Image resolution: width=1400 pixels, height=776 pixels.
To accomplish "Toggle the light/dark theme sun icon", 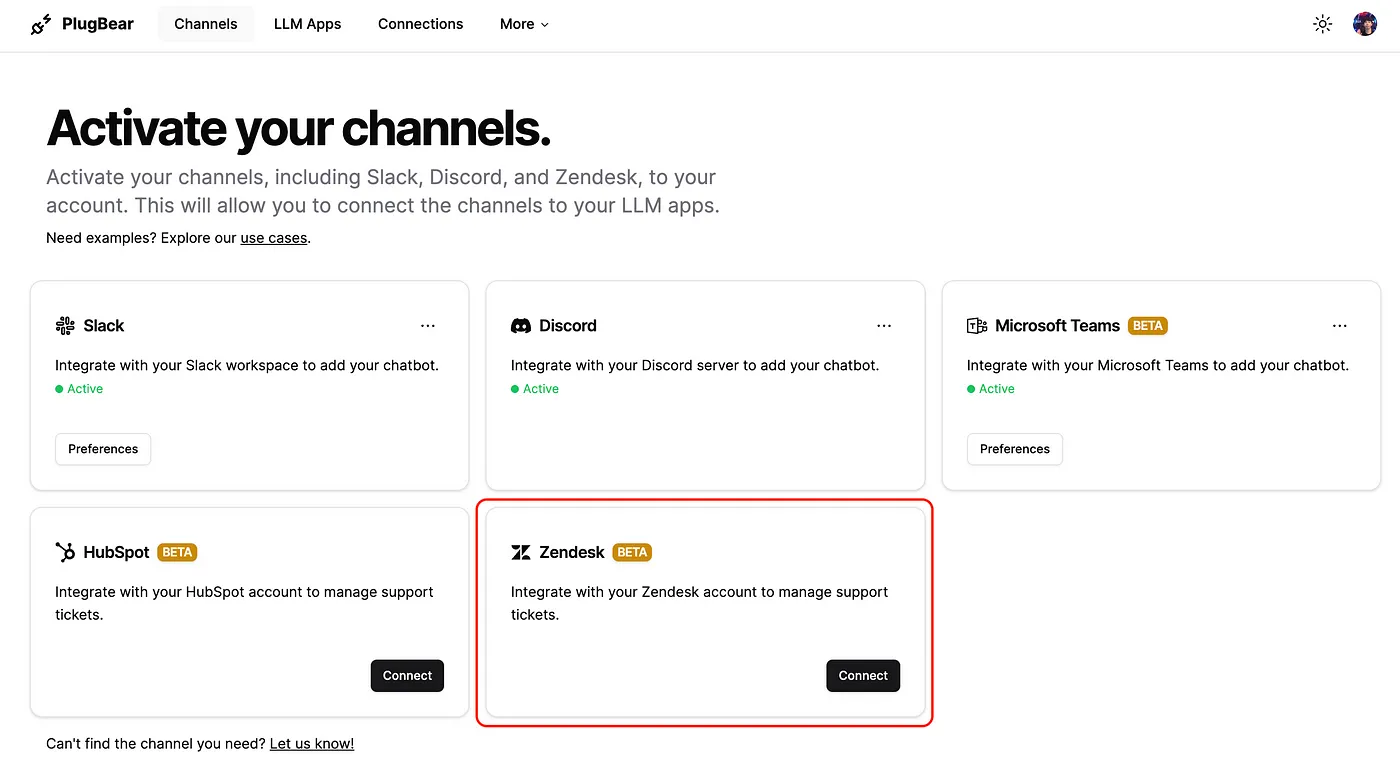I will (1322, 24).
